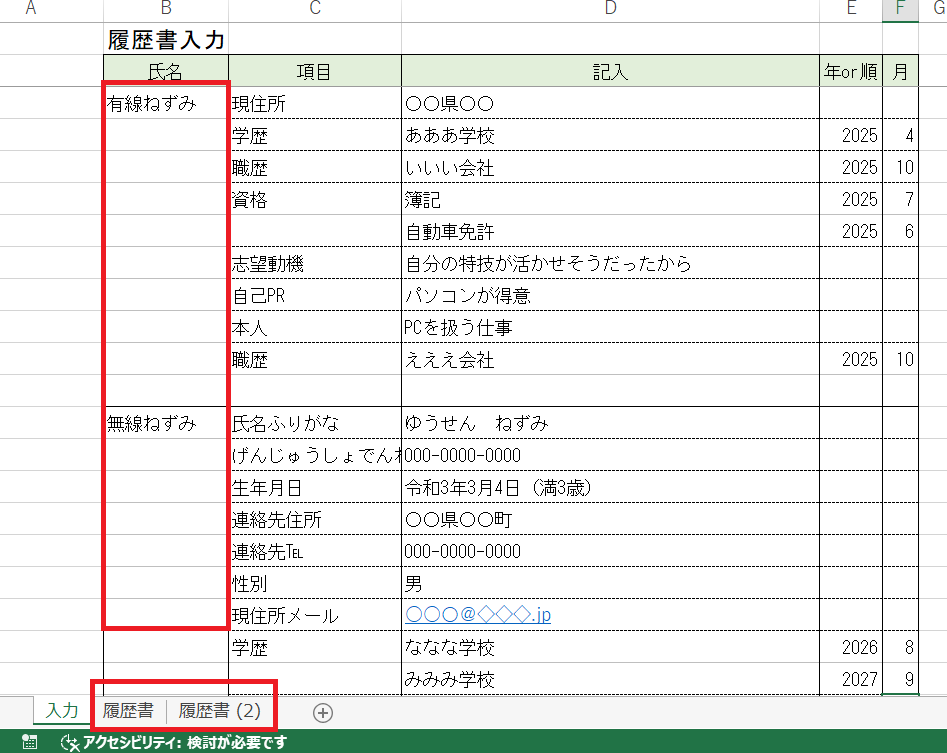Add a new sheet with the plus button
The image size is (947, 753).
coord(322,712)
